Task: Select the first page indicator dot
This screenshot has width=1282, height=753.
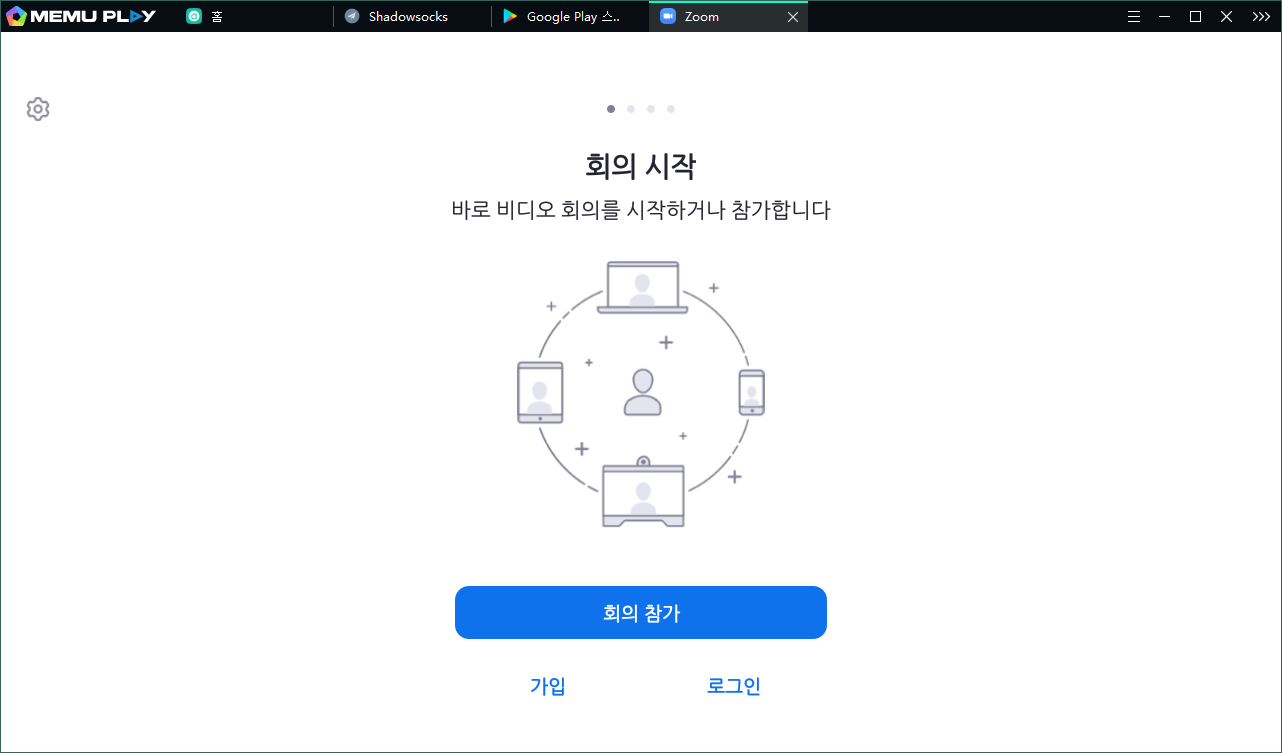Action: pyautogui.click(x=611, y=109)
